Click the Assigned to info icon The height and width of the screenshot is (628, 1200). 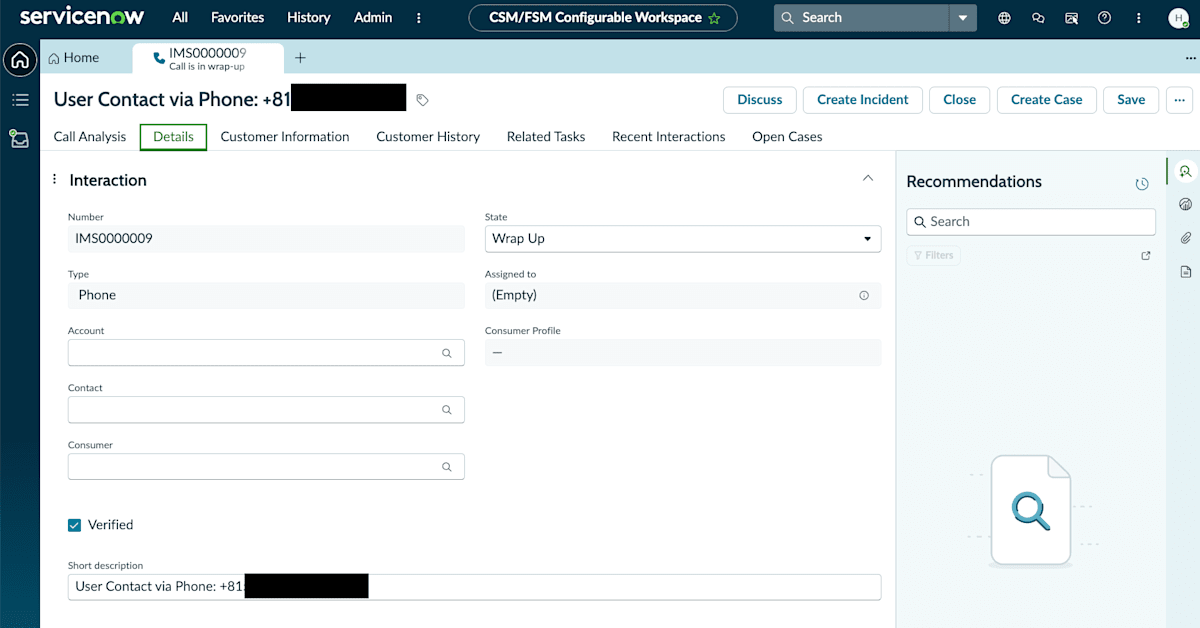[864, 296]
